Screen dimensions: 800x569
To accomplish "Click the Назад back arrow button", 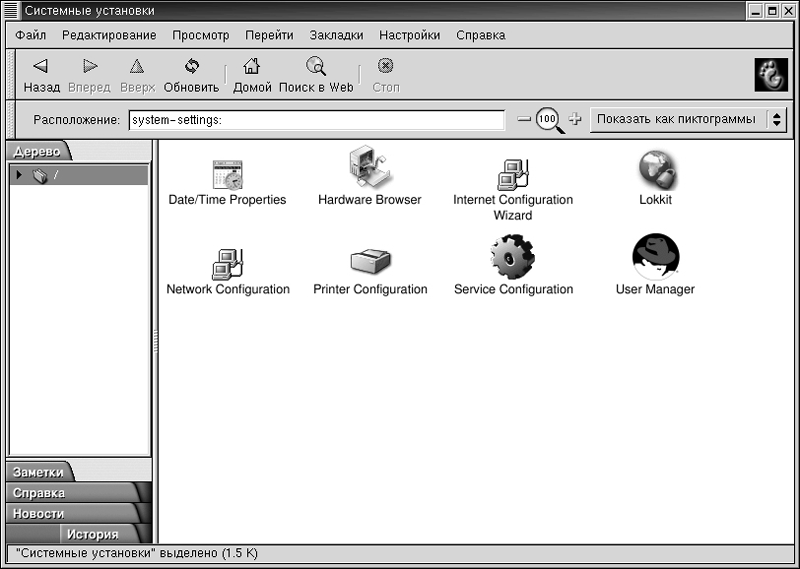I will coord(42,75).
